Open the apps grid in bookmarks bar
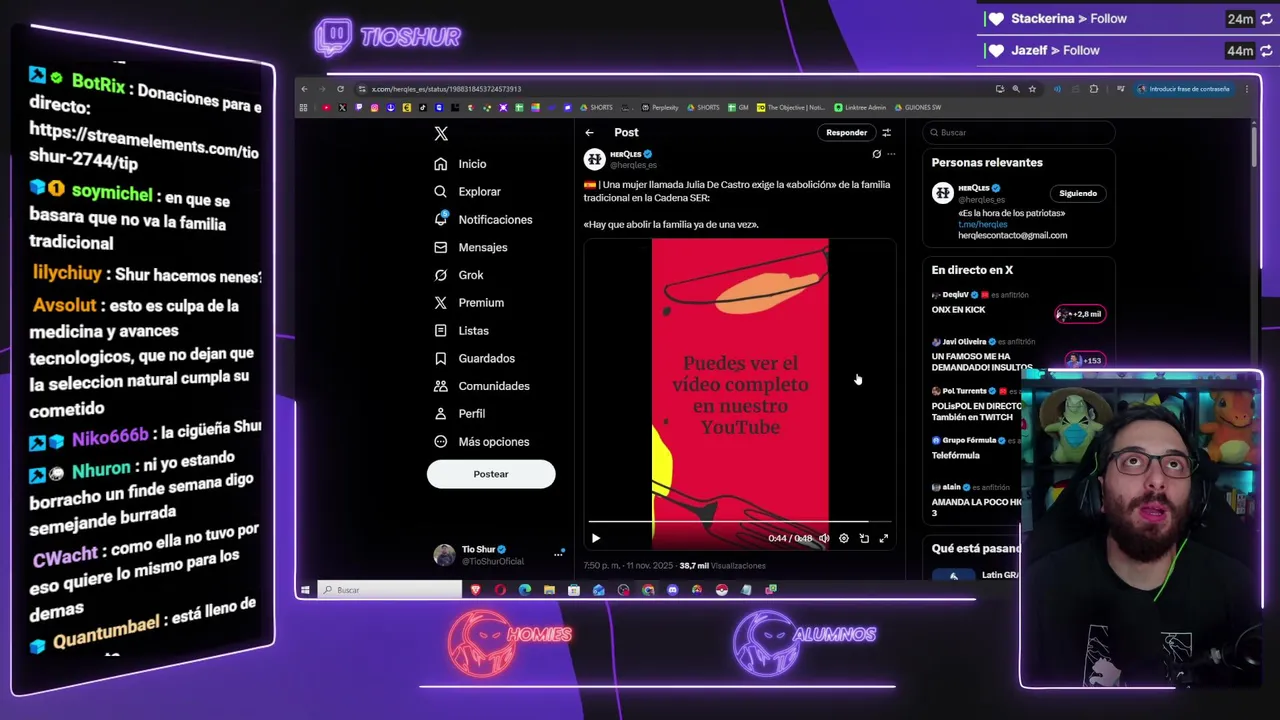 coord(303,107)
